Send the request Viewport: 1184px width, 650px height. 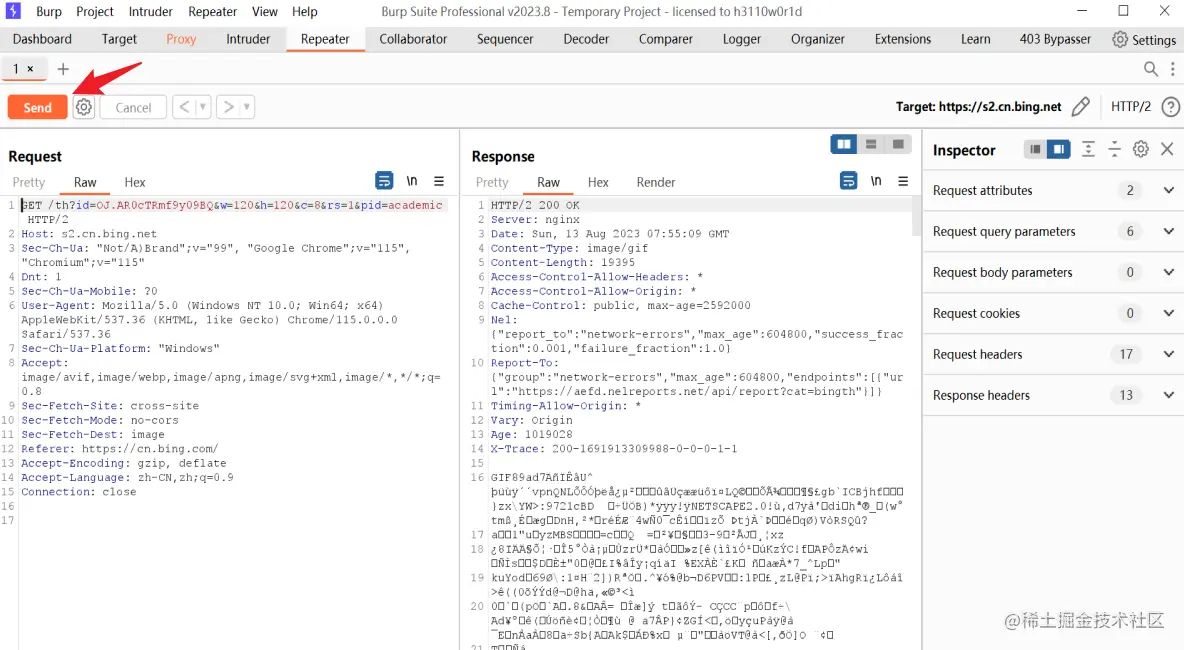coord(38,107)
